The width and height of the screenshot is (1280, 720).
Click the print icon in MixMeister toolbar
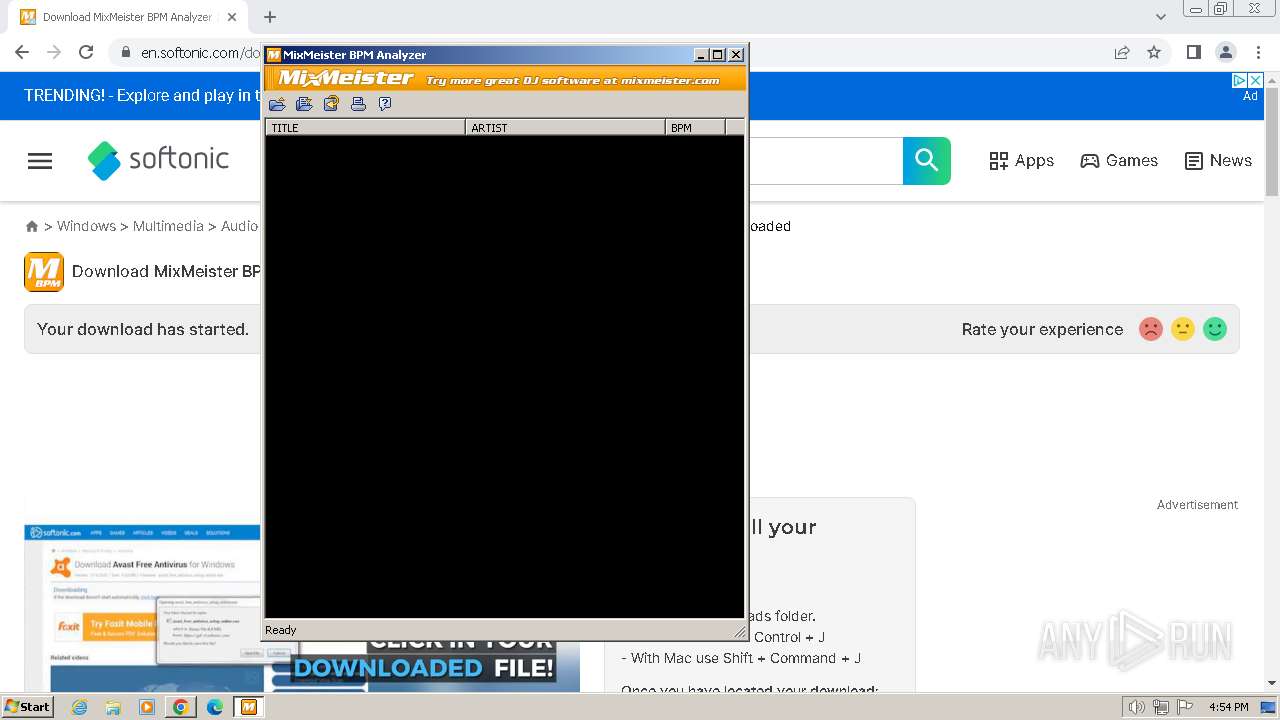[x=358, y=104]
